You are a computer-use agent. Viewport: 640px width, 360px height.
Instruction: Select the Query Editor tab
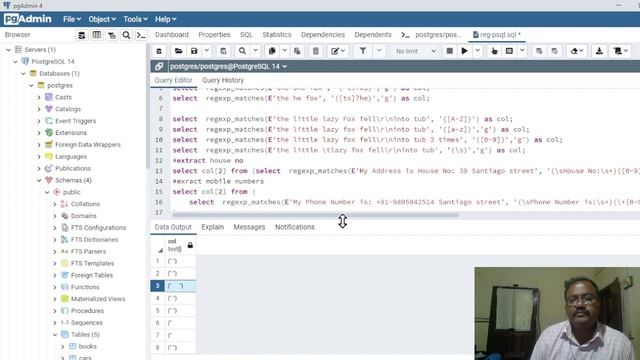tap(173, 80)
